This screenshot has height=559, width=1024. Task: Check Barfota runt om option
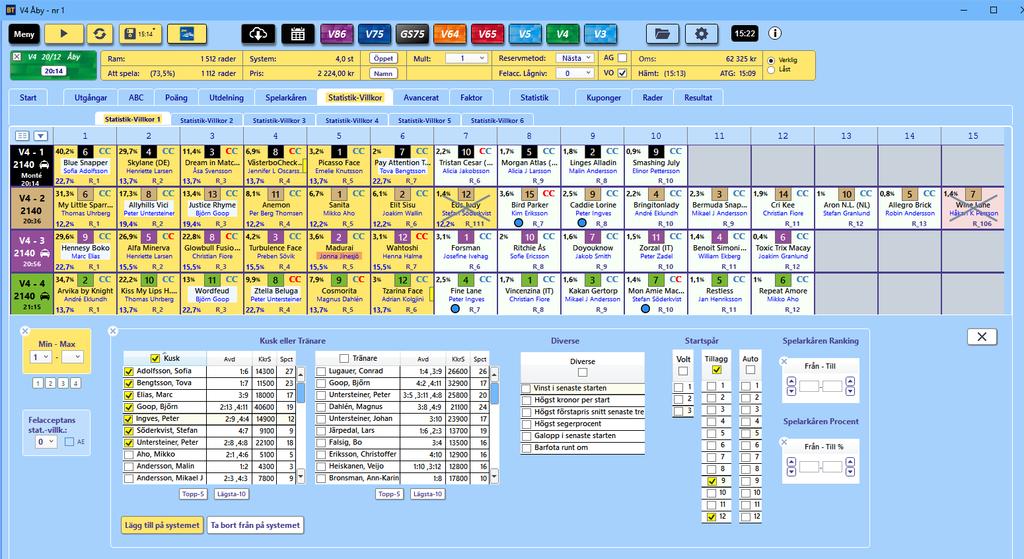coord(526,449)
